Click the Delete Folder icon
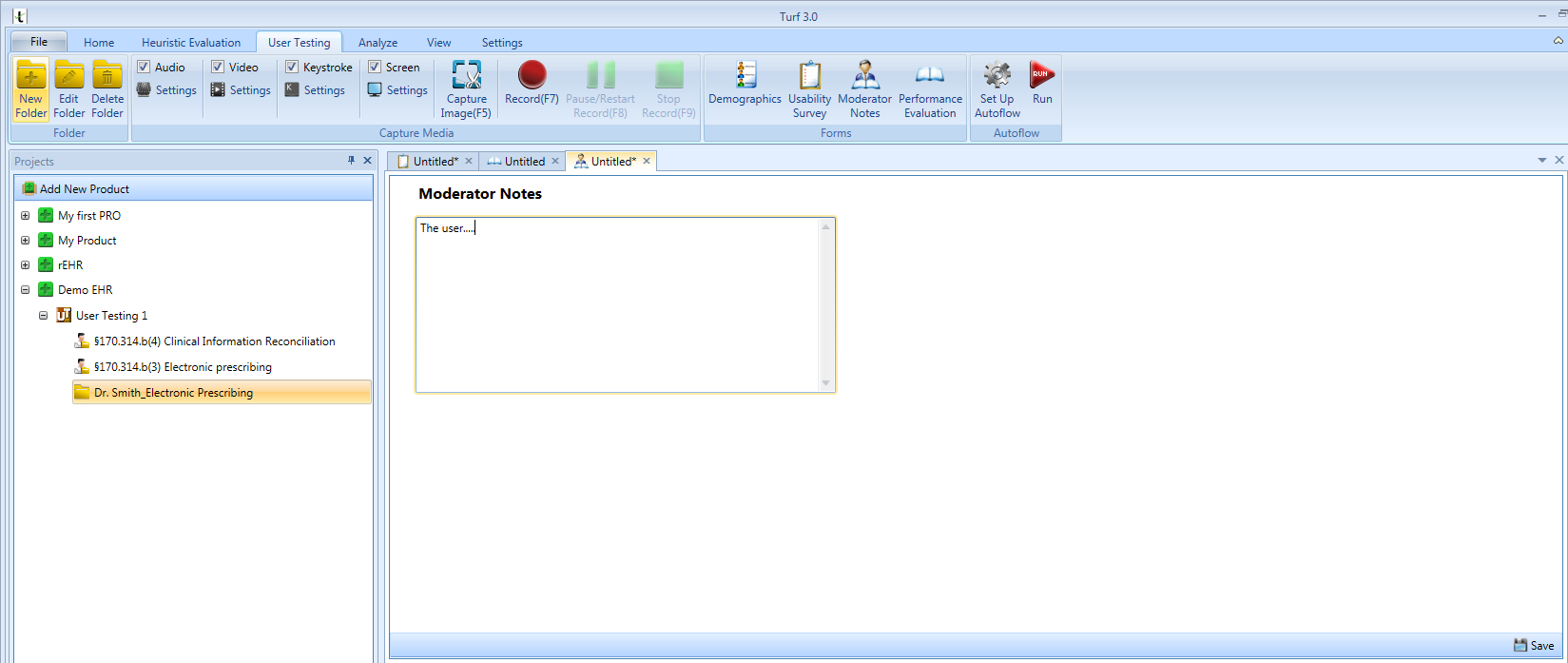 click(x=107, y=76)
